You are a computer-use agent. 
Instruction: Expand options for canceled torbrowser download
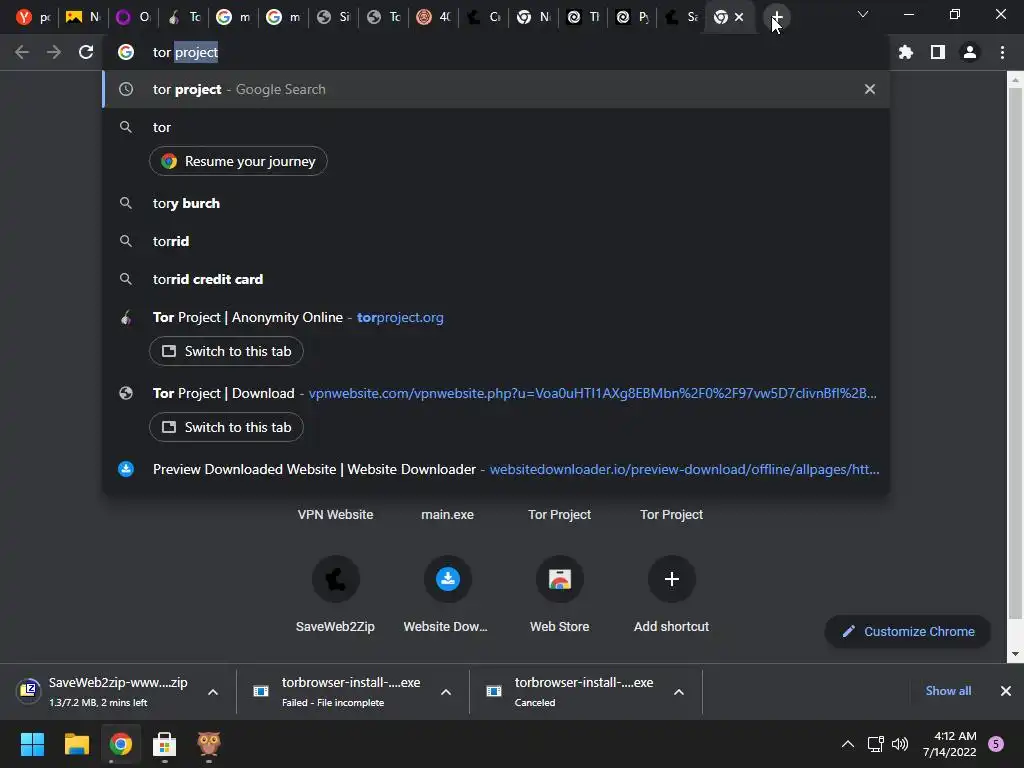[679, 692]
